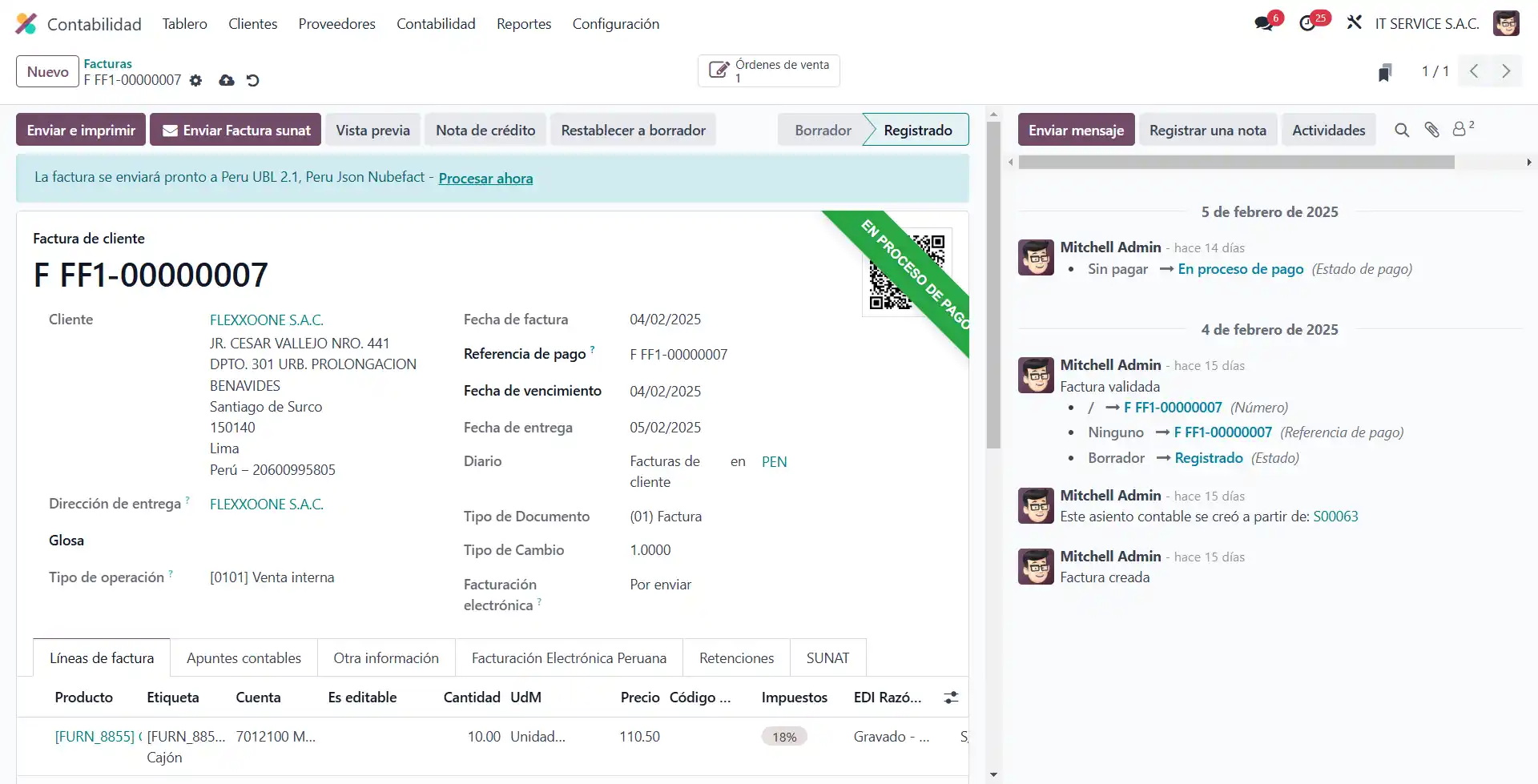Click the chatter horizontal scrollbar
This screenshot has height=784, width=1538.
point(1236,163)
